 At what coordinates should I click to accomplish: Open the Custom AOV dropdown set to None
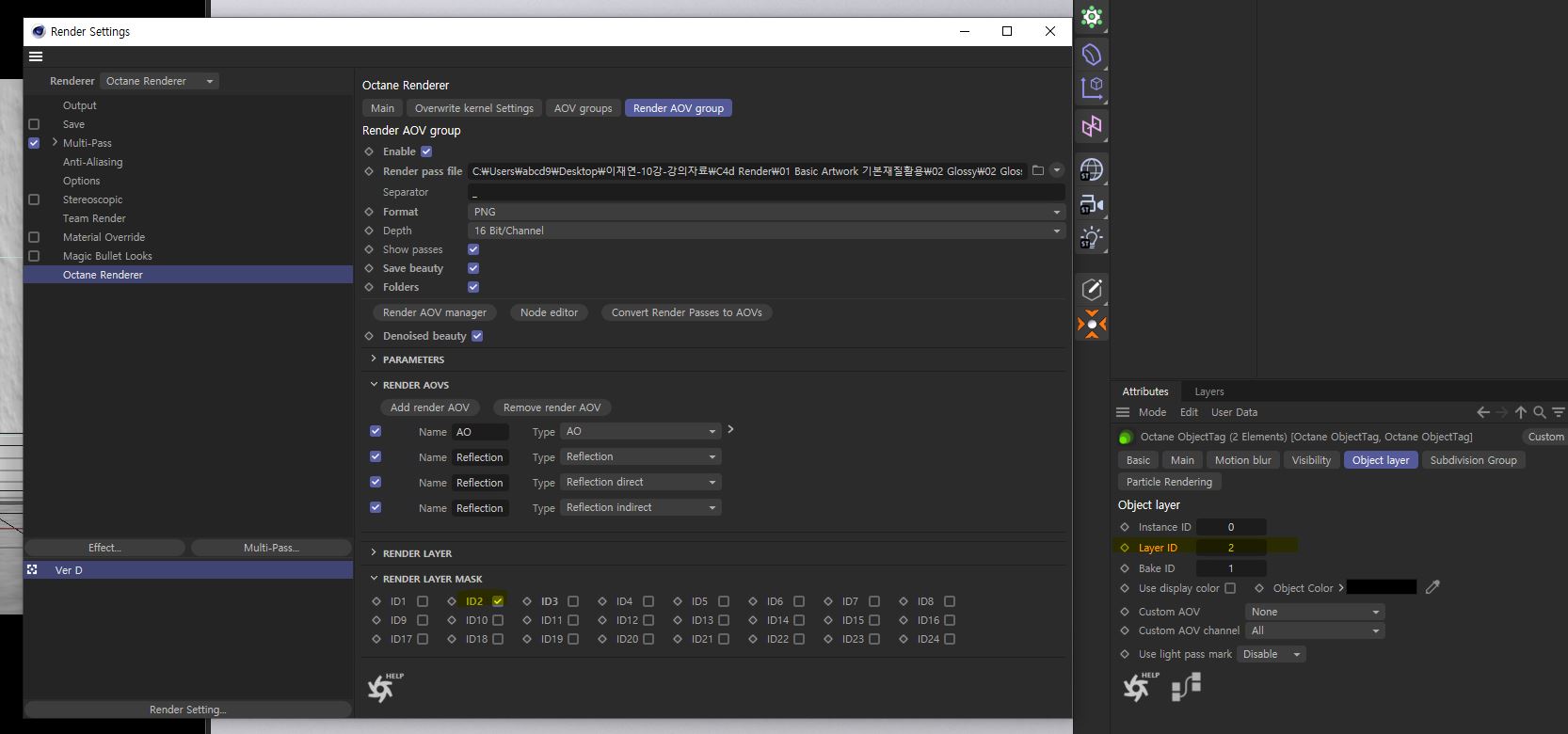click(x=1315, y=612)
